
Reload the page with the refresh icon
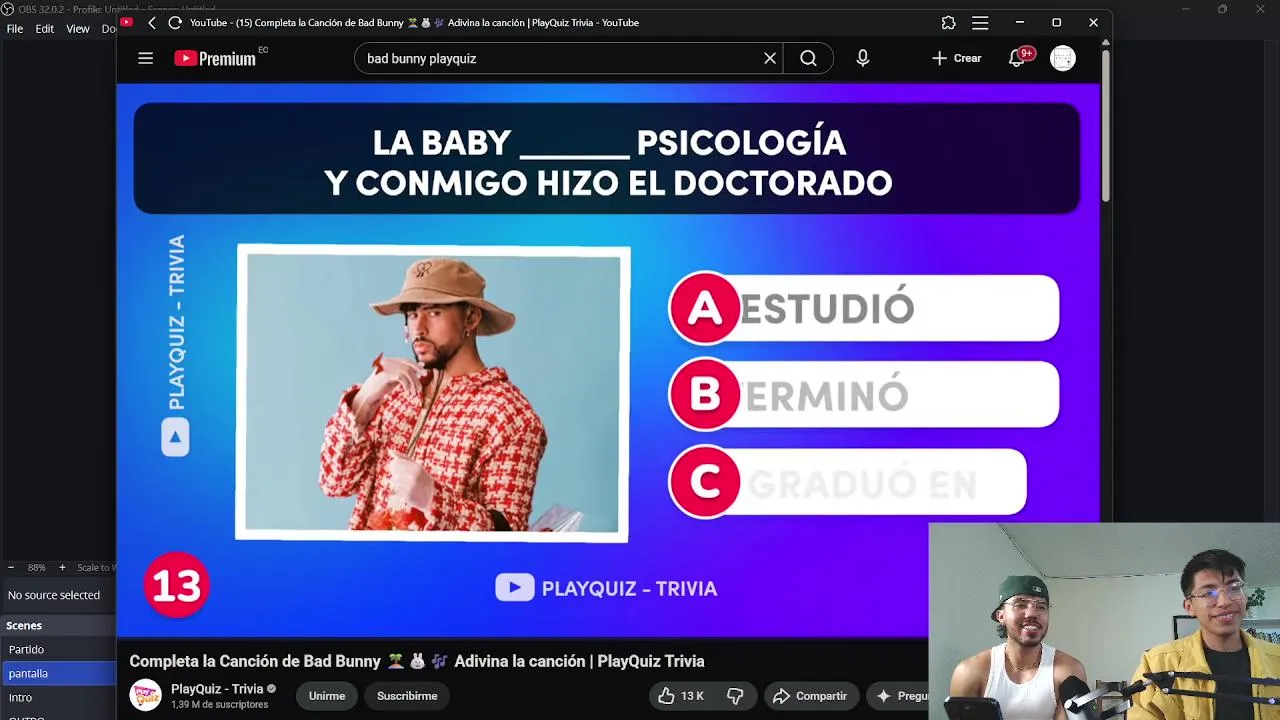[x=175, y=22]
